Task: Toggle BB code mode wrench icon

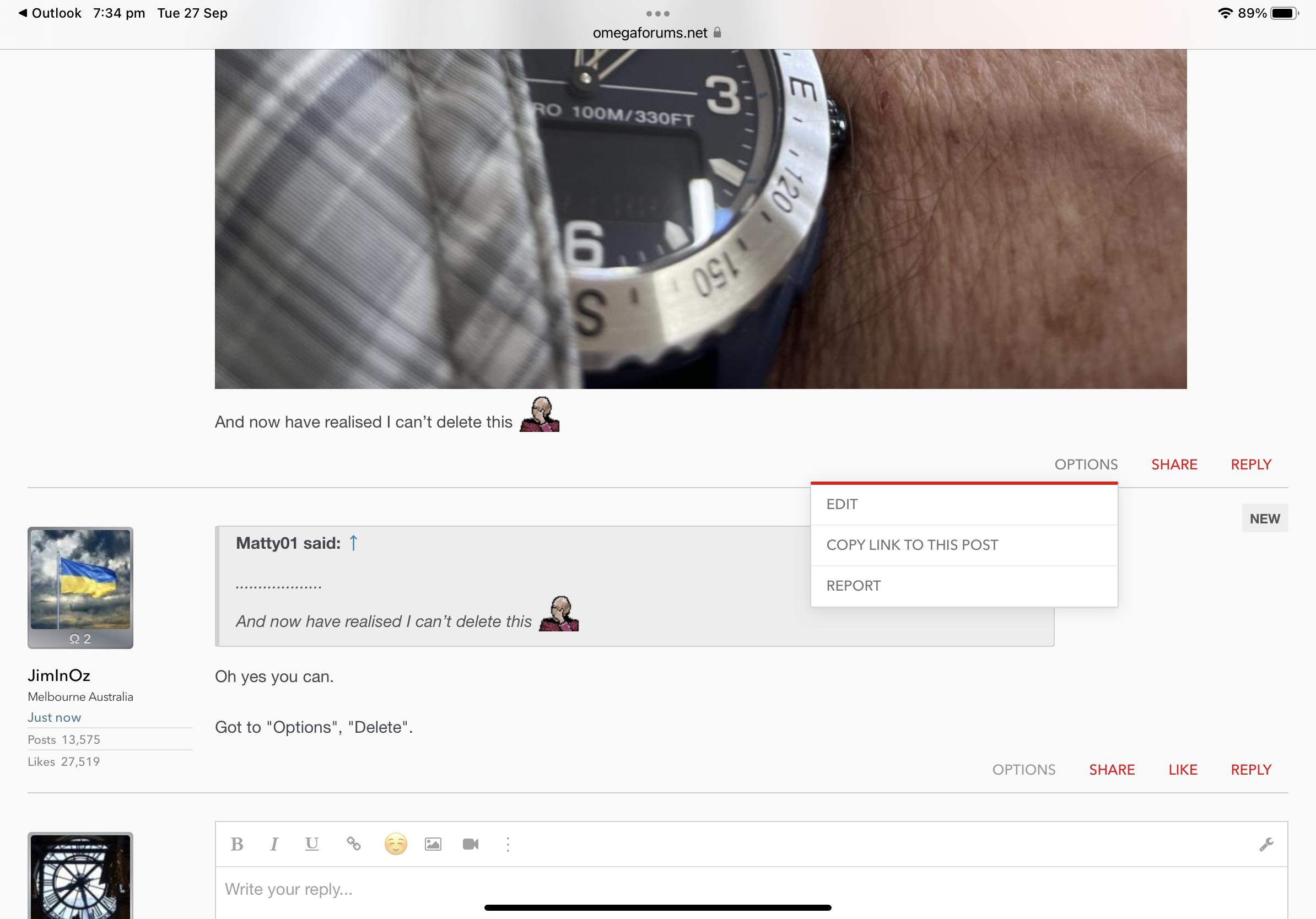Action: pyautogui.click(x=1265, y=844)
